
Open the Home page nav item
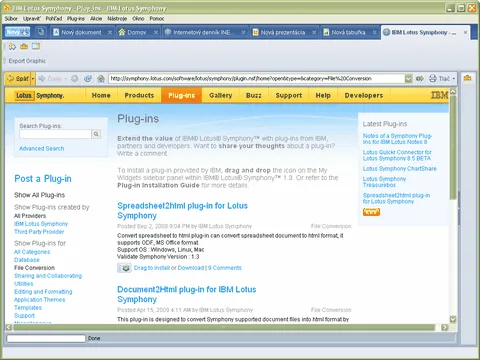pyautogui.click(x=101, y=95)
